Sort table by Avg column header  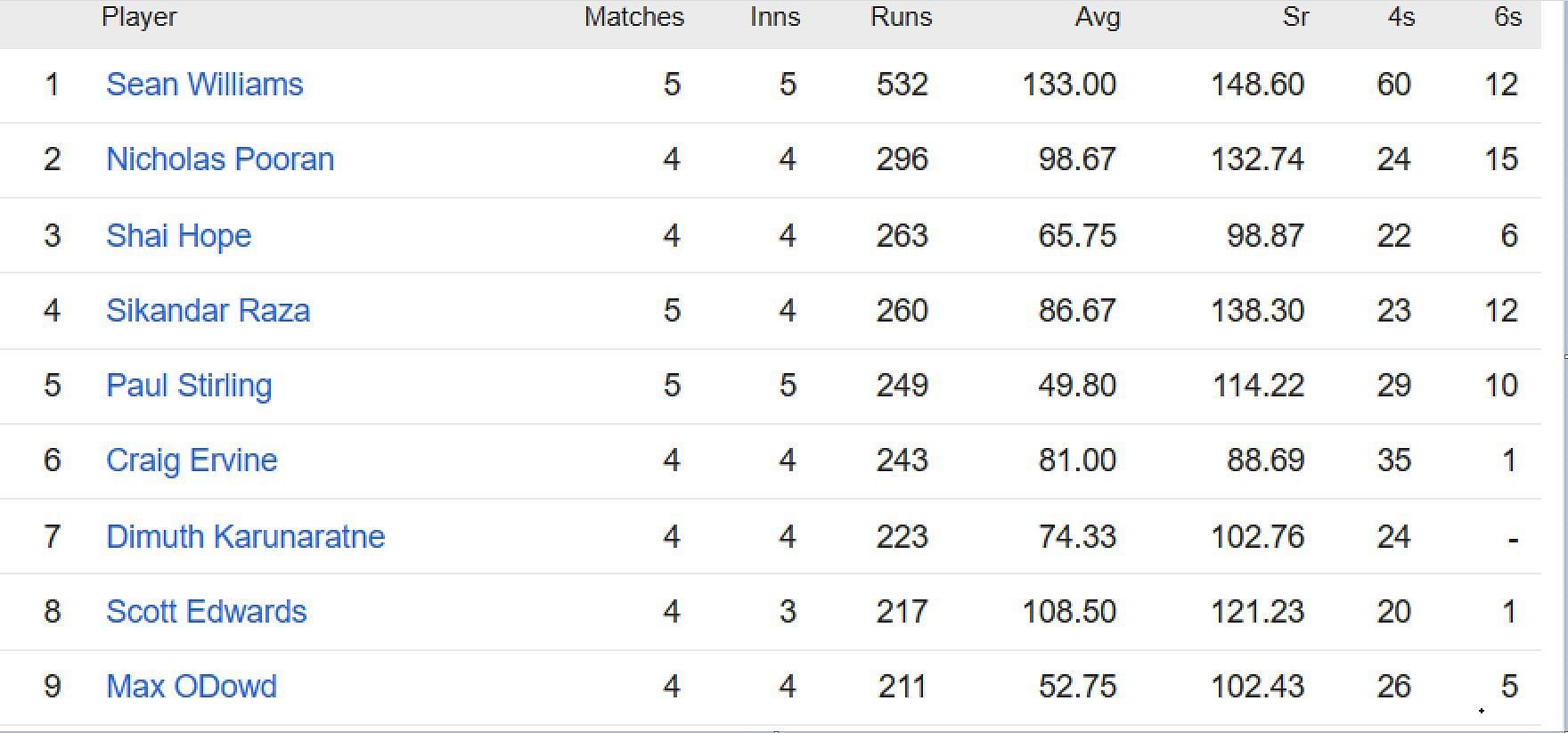1098,18
